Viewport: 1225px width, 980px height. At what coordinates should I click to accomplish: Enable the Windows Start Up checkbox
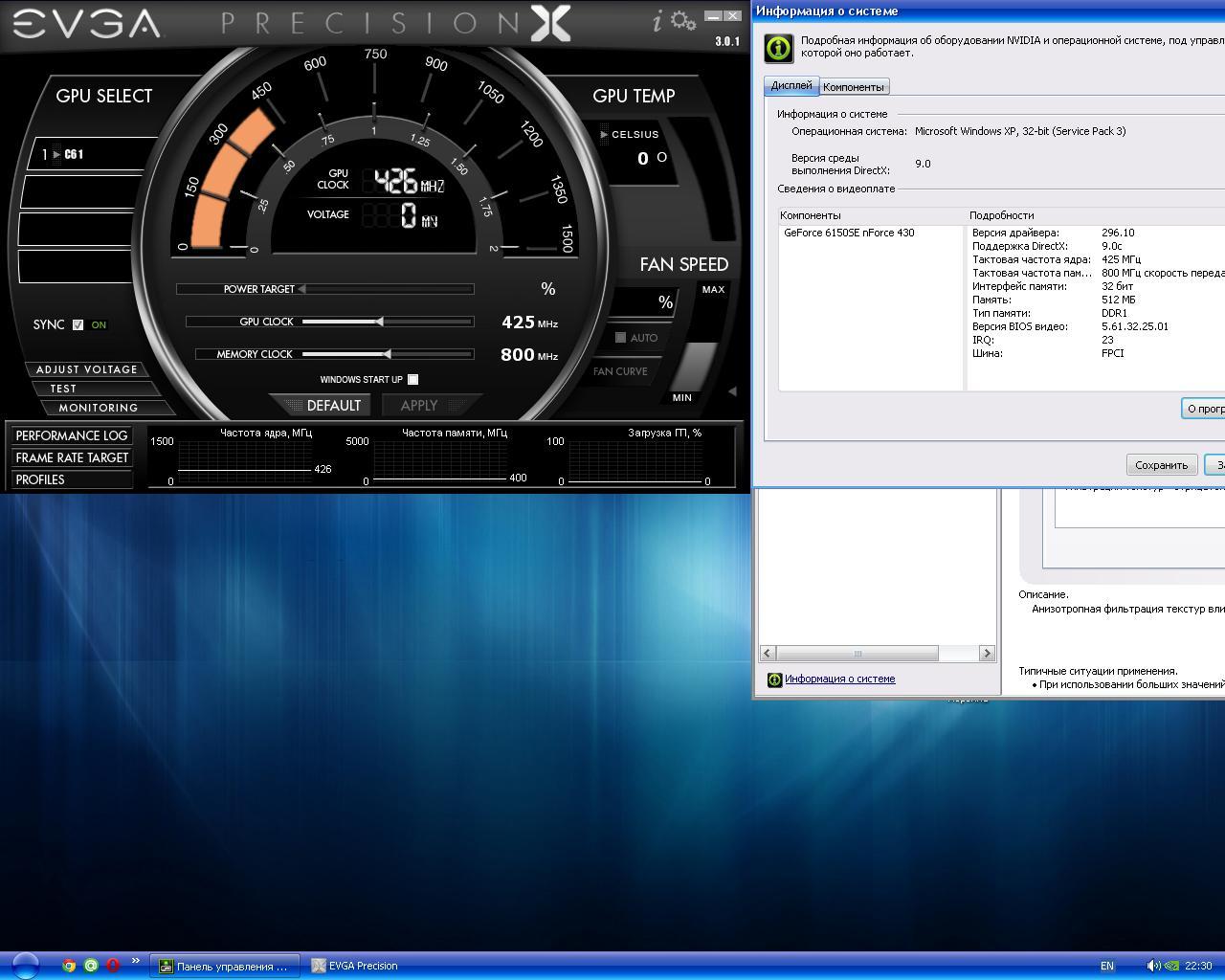point(412,380)
